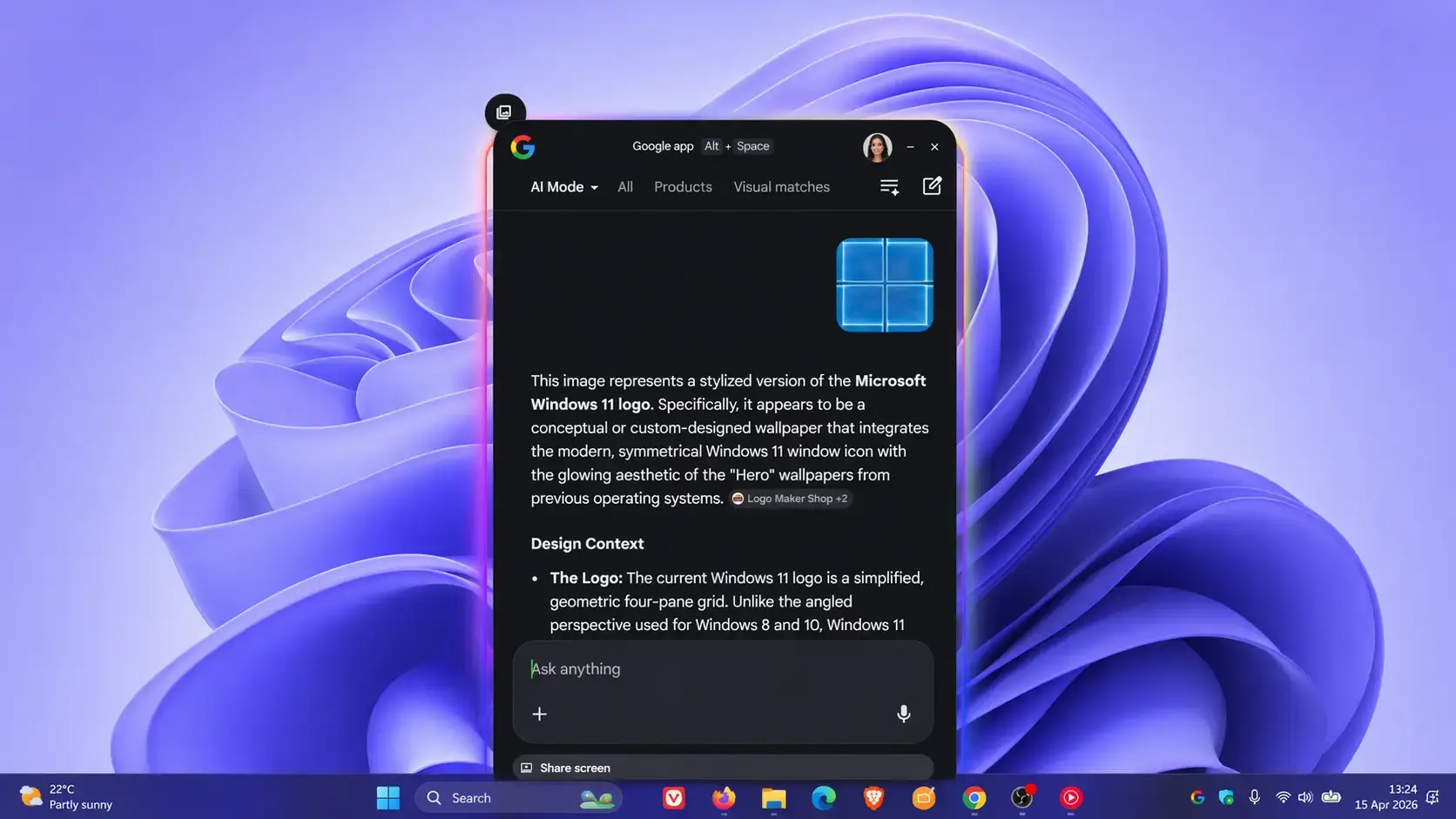This screenshot has height=819, width=1456.
Task: Open Vivaldi browser in taskbar
Action: (x=673, y=797)
